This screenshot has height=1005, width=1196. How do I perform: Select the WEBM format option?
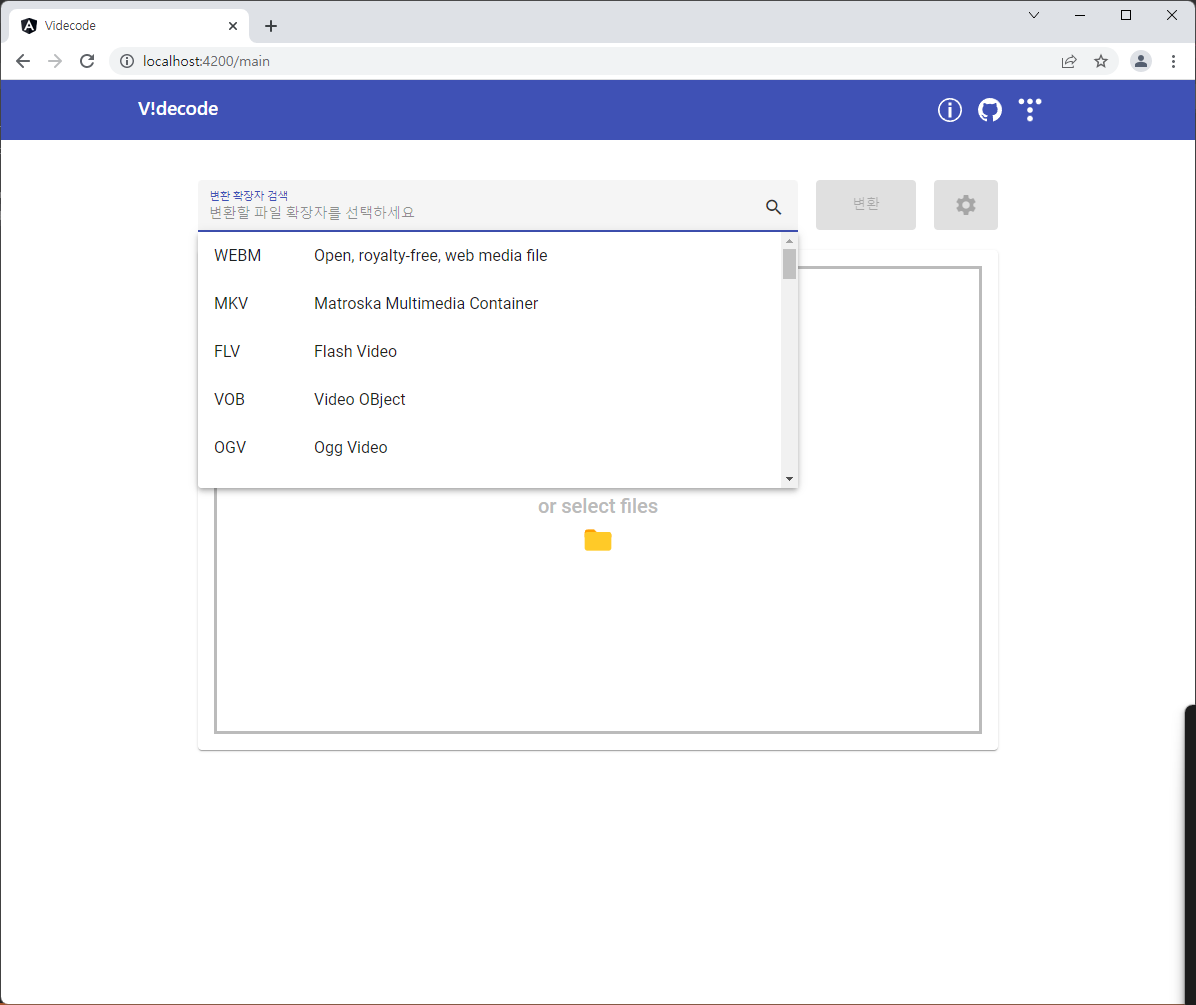tap(490, 255)
